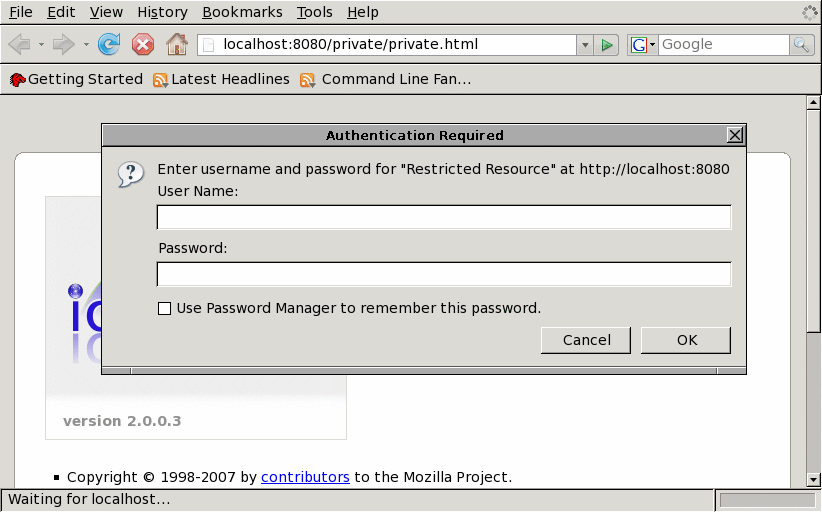Click the page scrollbar down arrow
This screenshot has height=512, width=822.
(813, 479)
